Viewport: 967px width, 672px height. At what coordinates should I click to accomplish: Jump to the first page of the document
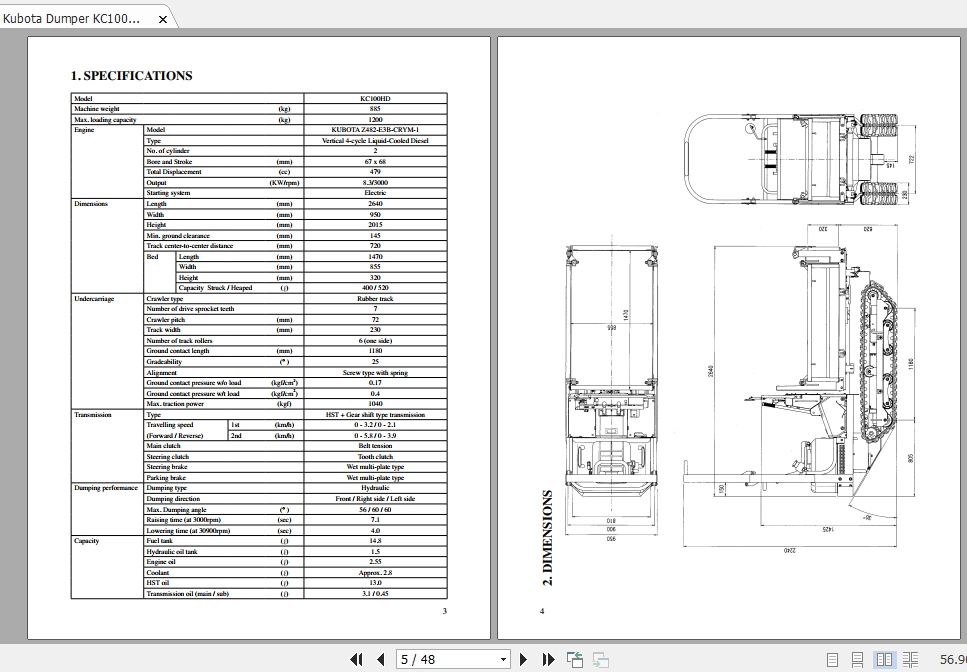(356, 660)
